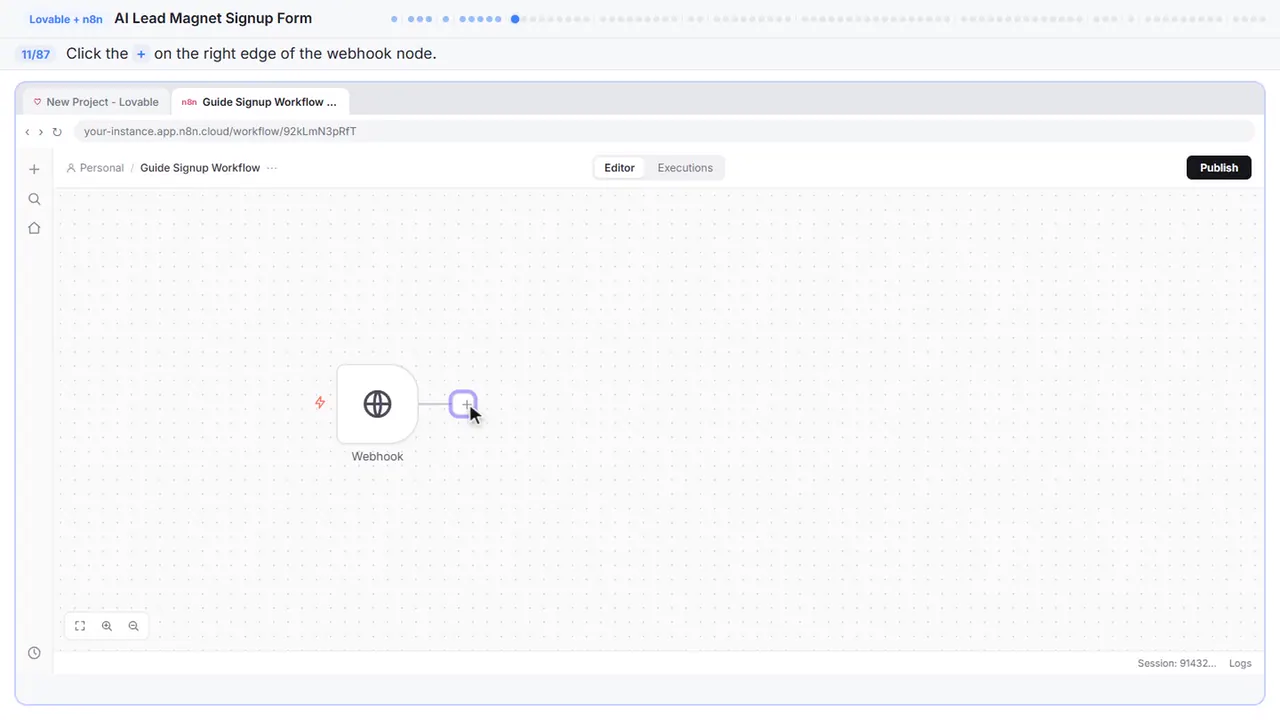This screenshot has width=1280, height=720.
Task: Click the red lightning trigger icon
Action: (x=320, y=403)
